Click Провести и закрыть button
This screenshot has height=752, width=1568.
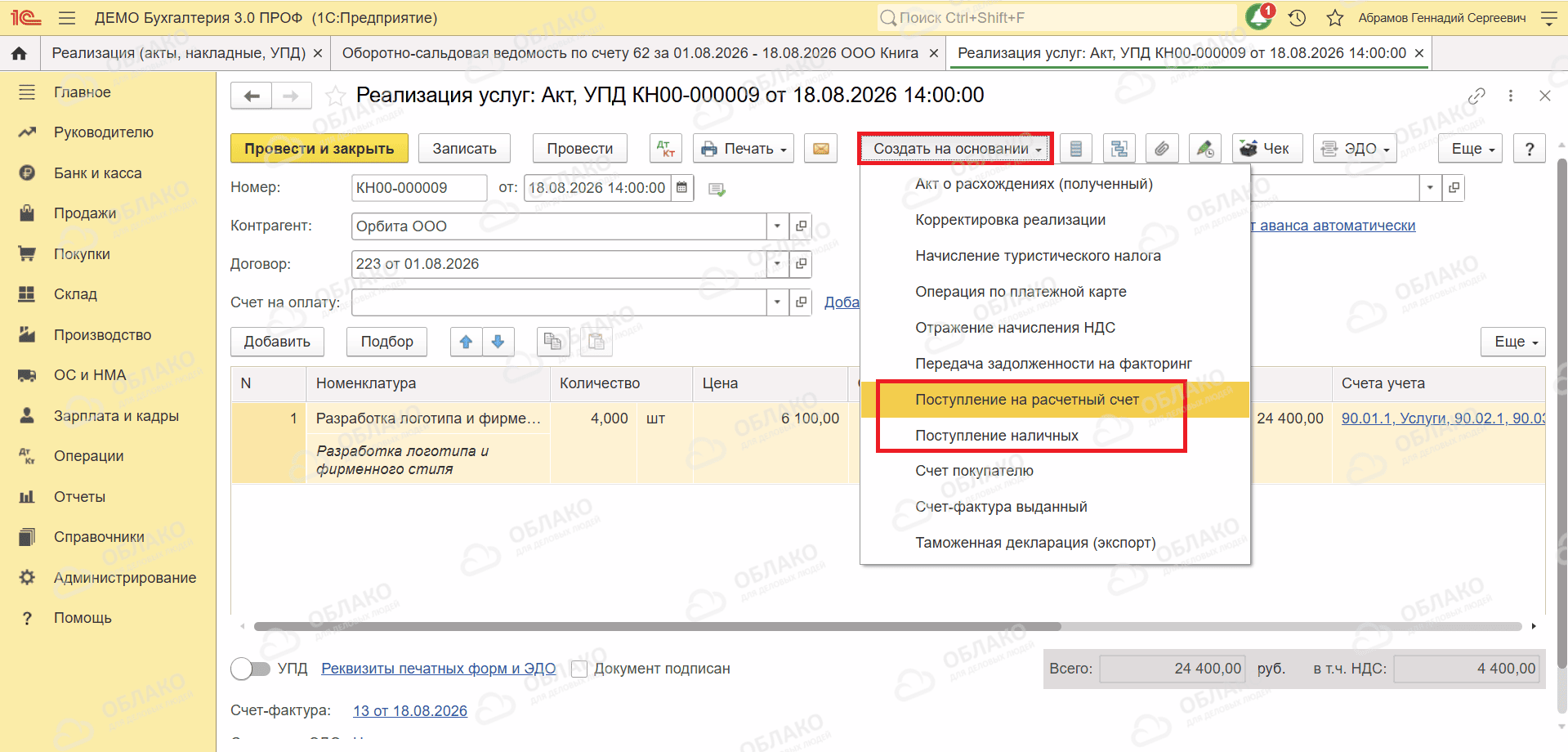point(319,149)
